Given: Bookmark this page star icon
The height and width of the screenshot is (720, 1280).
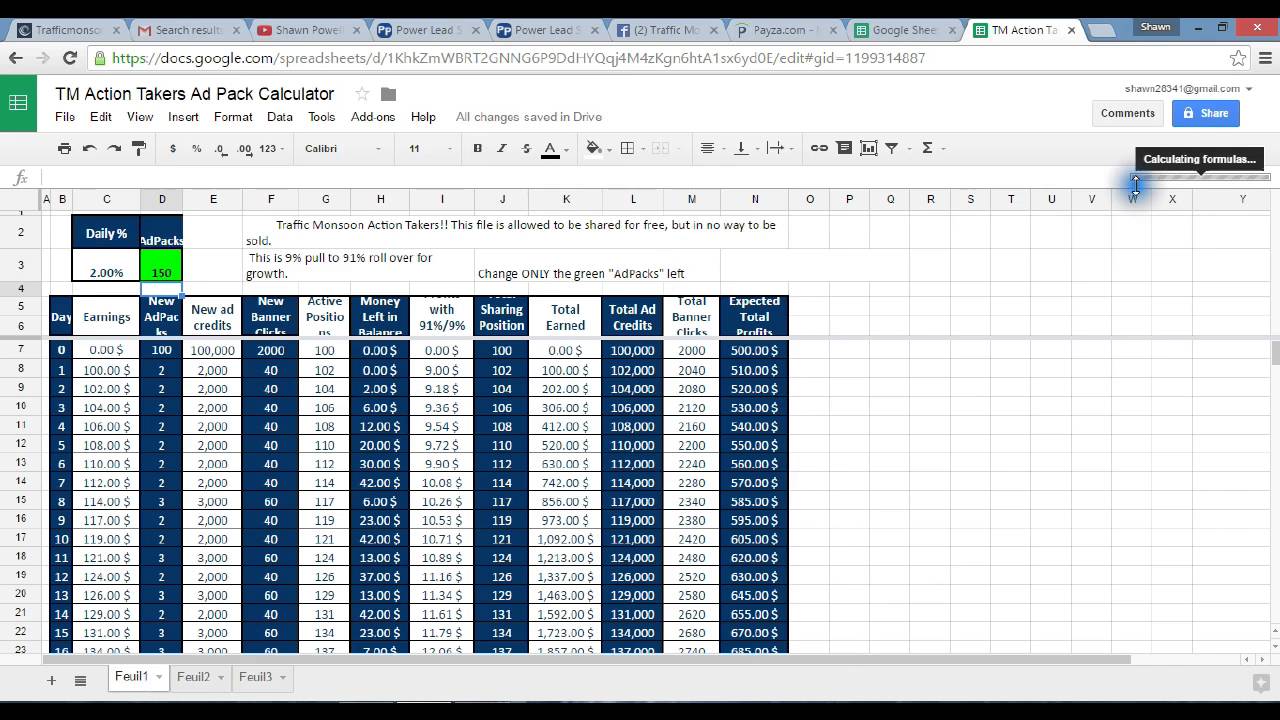Looking at the screenshot, I should click(x=1238, y=58).
